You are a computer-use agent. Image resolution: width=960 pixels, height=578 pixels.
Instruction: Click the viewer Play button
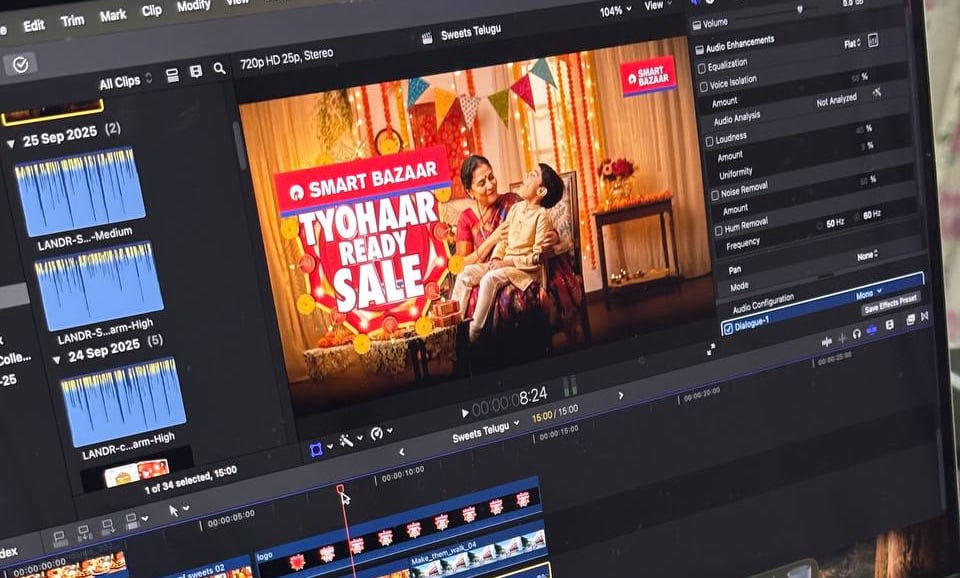point(465,413)
